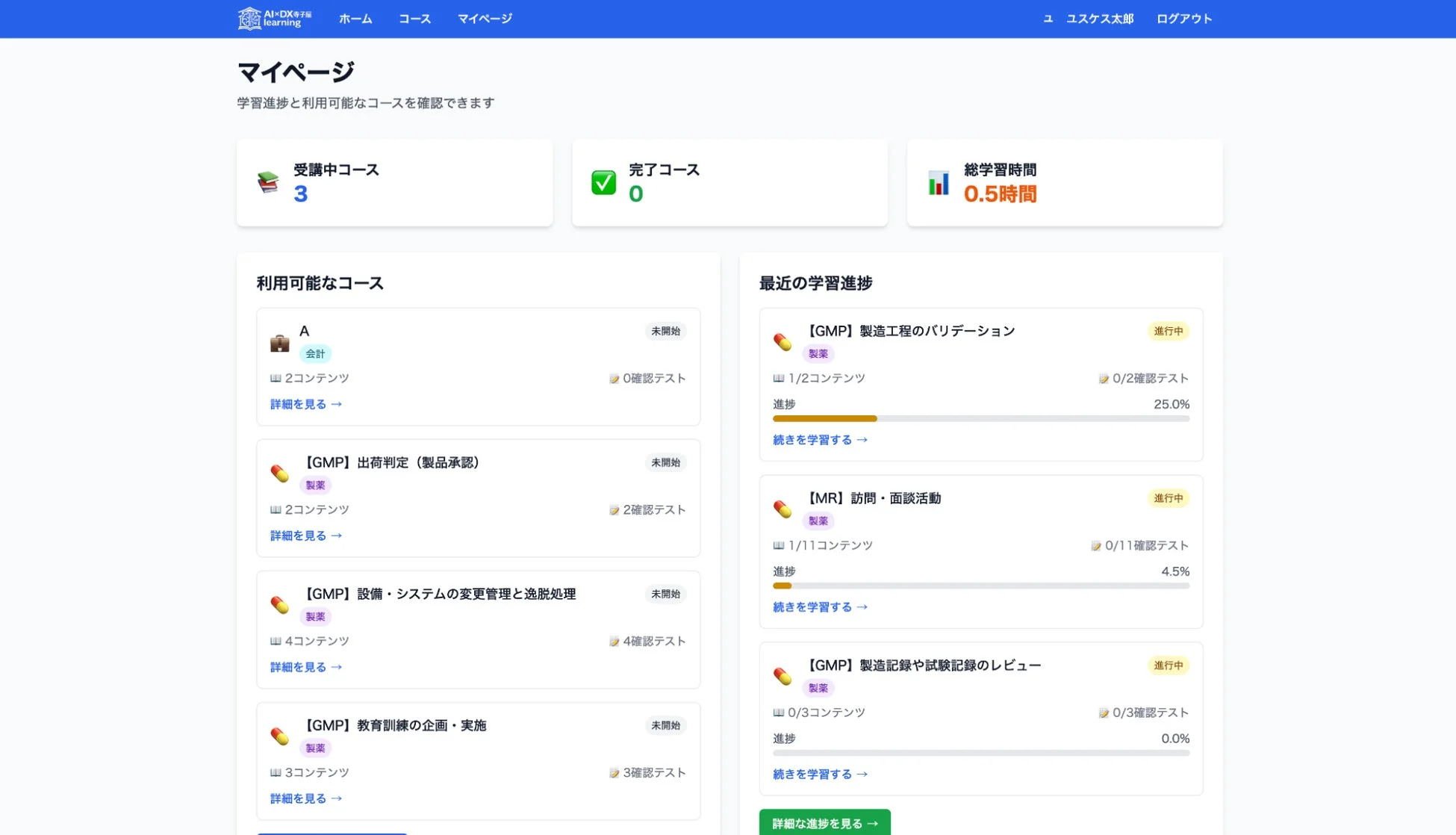Image resolution: width=1456 pixels, height=835 pixels.
Task: Click the AI×DX寺子屋 learning logo
Action: click(273, 19)
